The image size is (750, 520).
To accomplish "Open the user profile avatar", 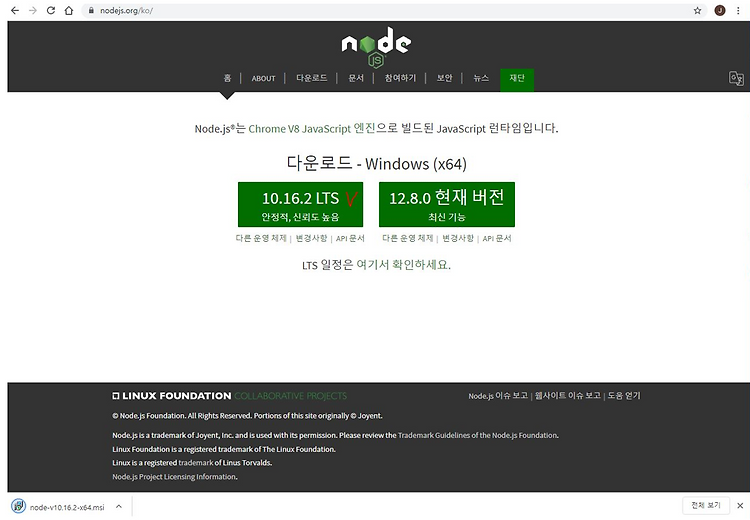I will 720,11.
